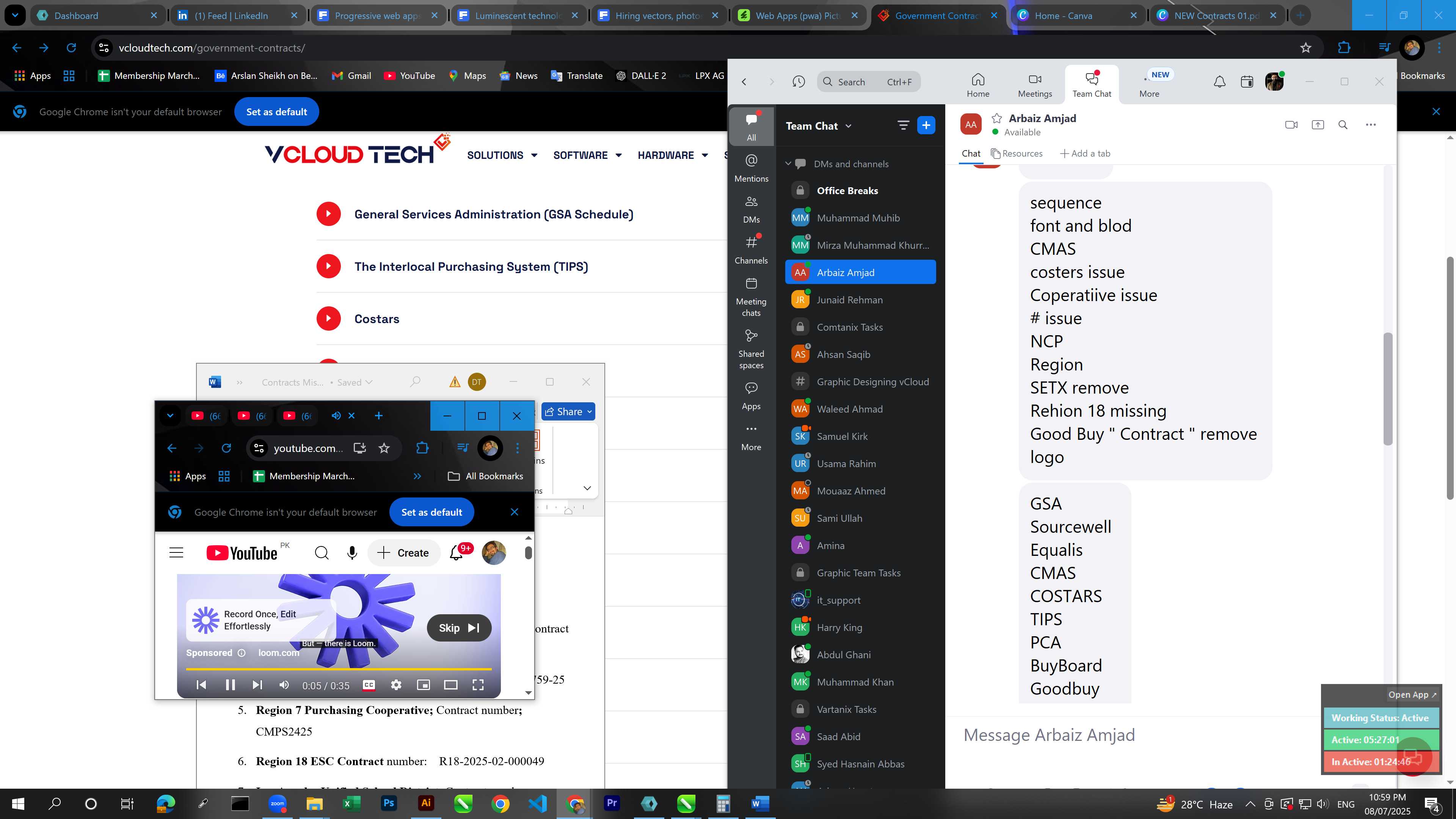The image size is (1456, 819).
Task: Open Zoom history clock icon
Action: [798, 82]
